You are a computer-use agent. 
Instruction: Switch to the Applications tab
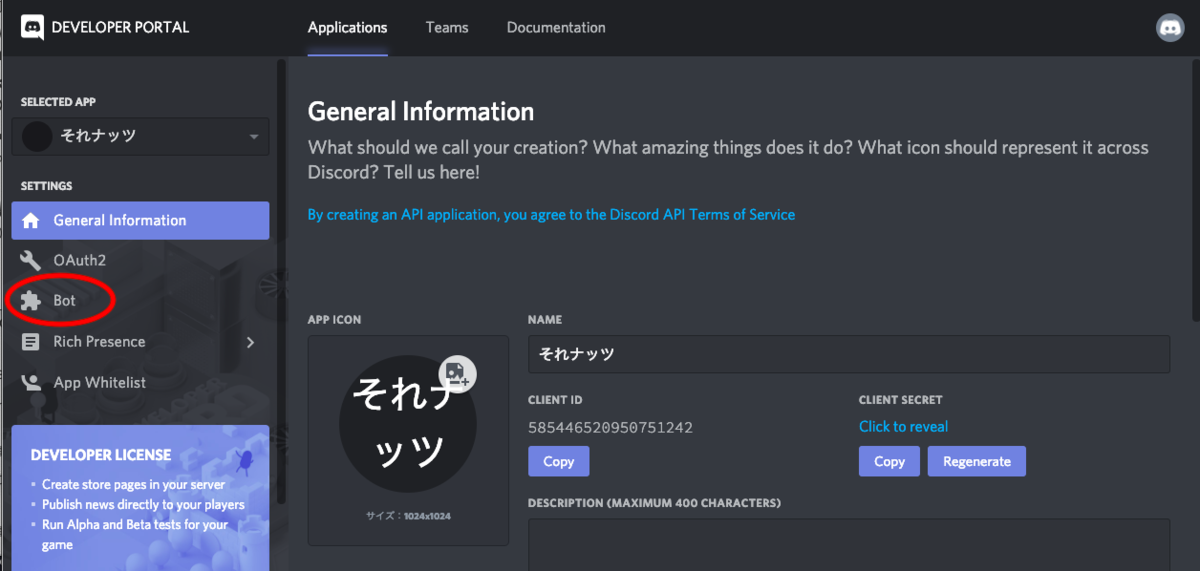click(347, 27)
